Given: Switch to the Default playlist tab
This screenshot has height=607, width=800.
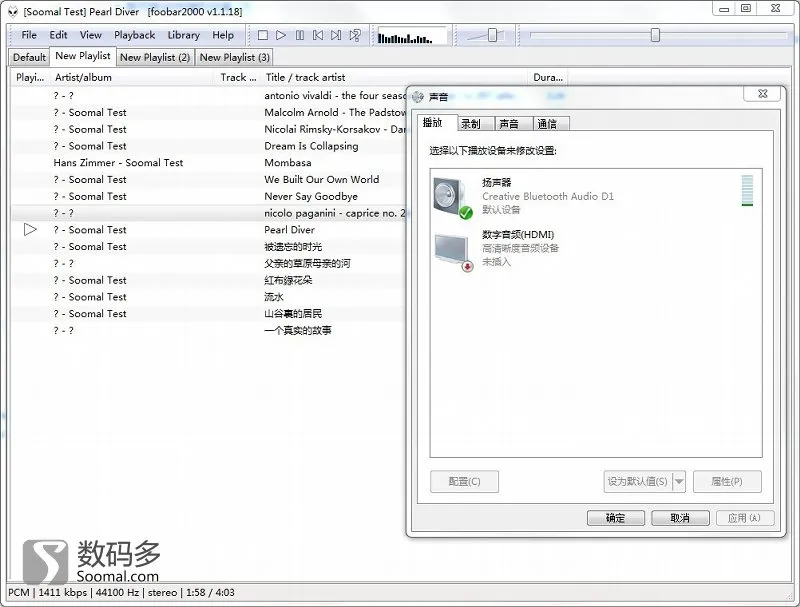Looking at the screenshot, I should (29, 57).
